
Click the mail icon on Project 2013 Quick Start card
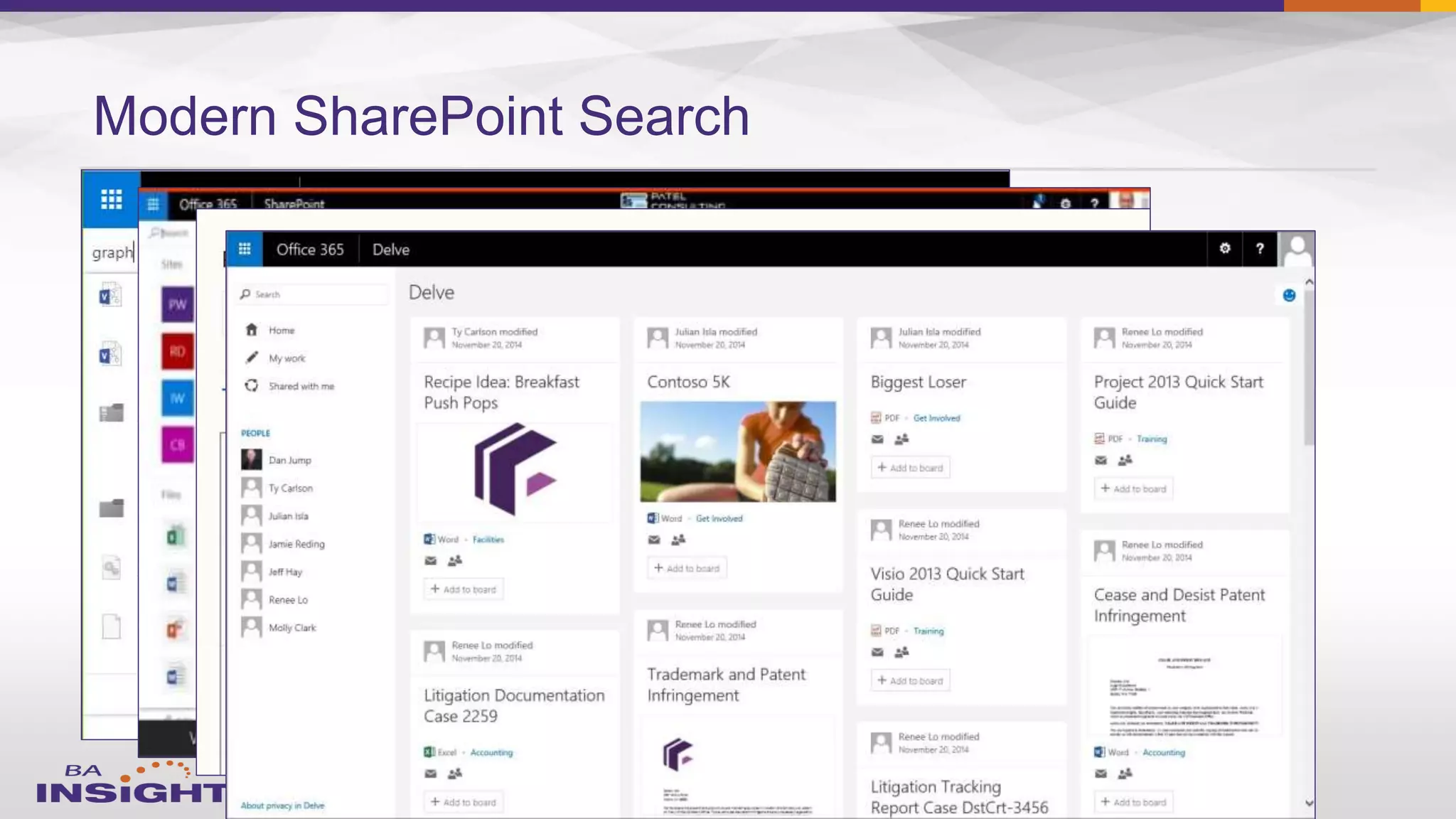pyautogui.click(x=1101, y=461)
